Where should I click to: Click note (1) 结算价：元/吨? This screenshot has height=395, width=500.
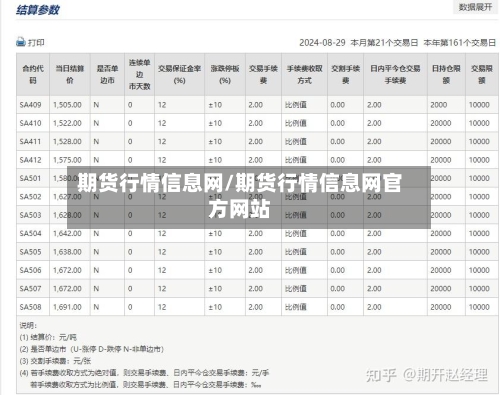pyautogui.click(x=48, y=337)
